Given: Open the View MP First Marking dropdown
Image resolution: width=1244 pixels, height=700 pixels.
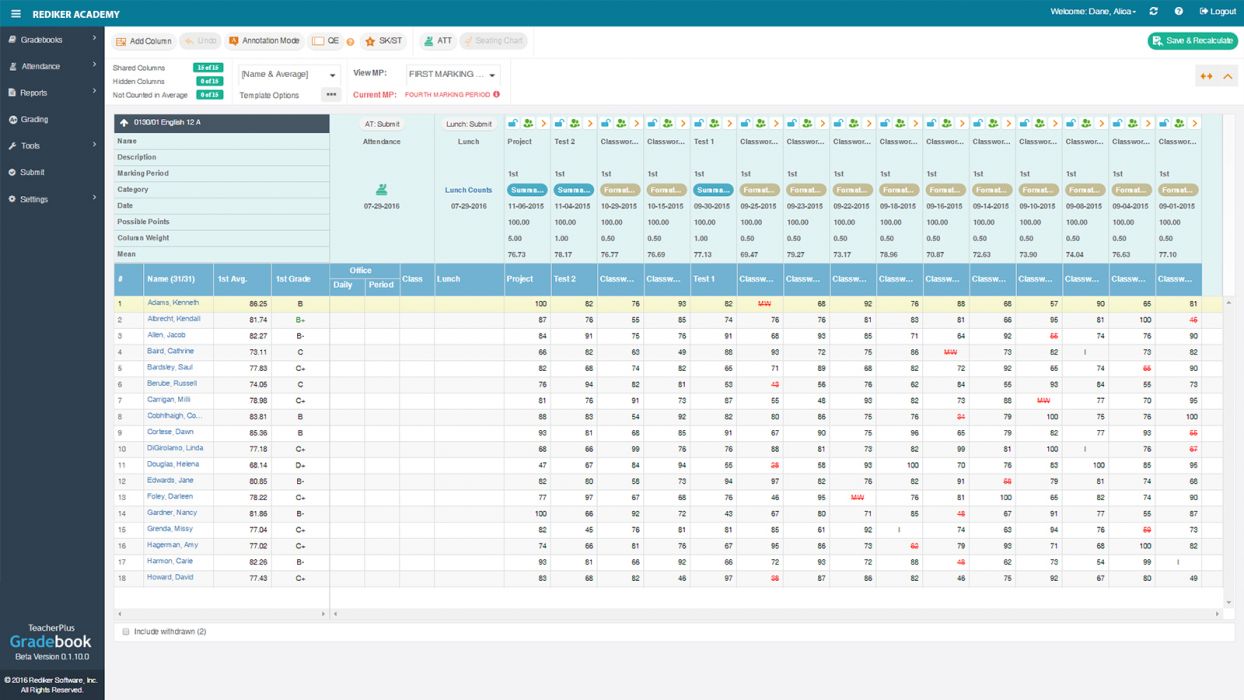Looking at the screenshot, I should (x=453, y=75).
